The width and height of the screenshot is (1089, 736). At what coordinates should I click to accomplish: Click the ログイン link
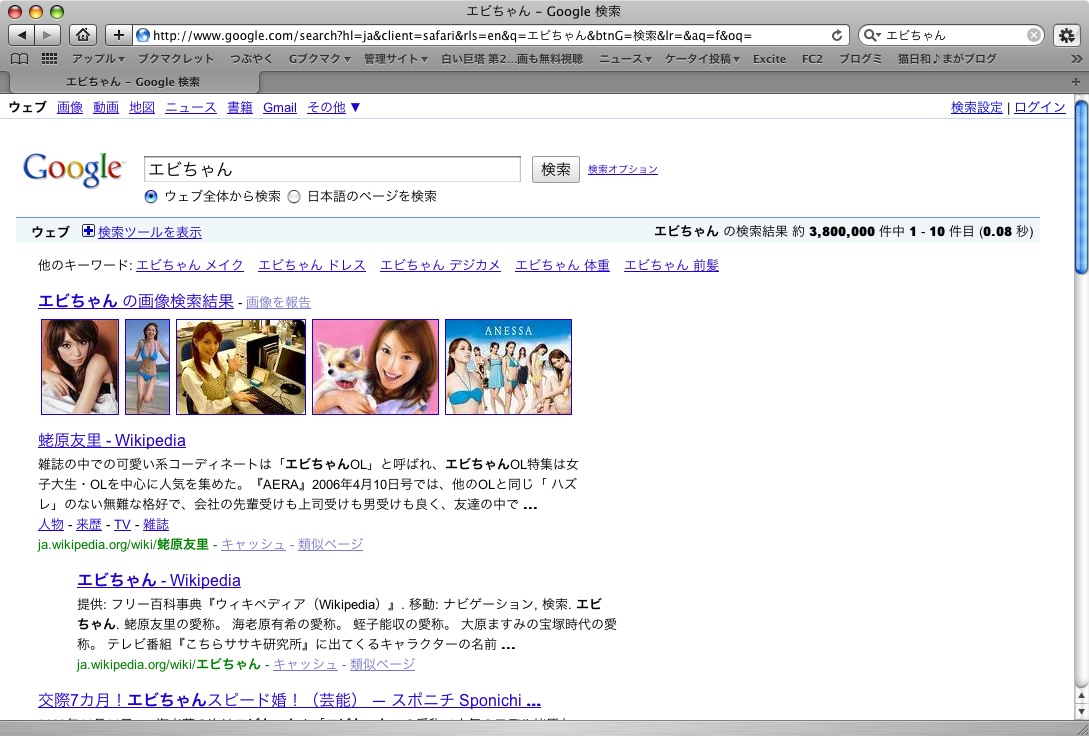coord(1040,108)
